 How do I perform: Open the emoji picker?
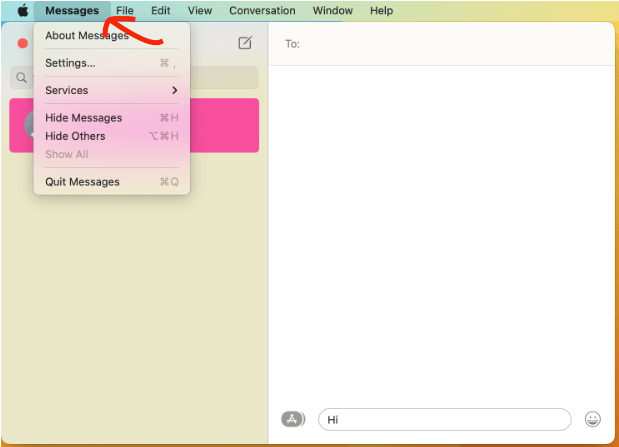593,419
